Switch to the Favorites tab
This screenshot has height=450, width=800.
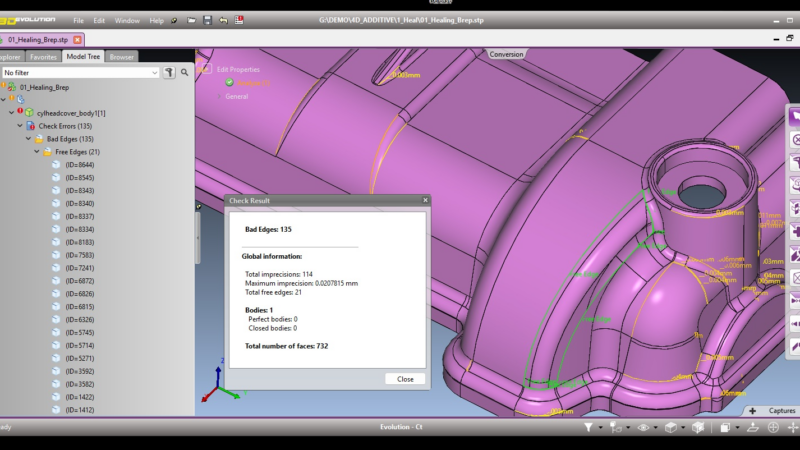pos(43,57)
